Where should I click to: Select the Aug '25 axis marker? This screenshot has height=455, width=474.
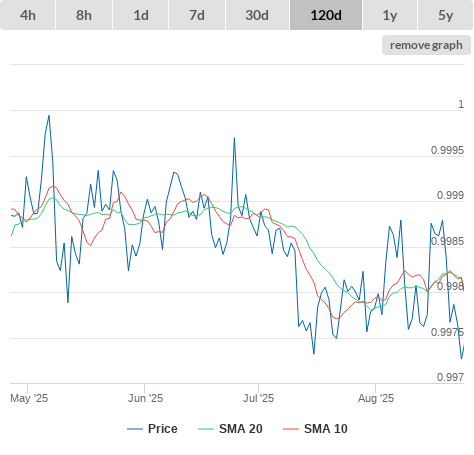[376, 398]
